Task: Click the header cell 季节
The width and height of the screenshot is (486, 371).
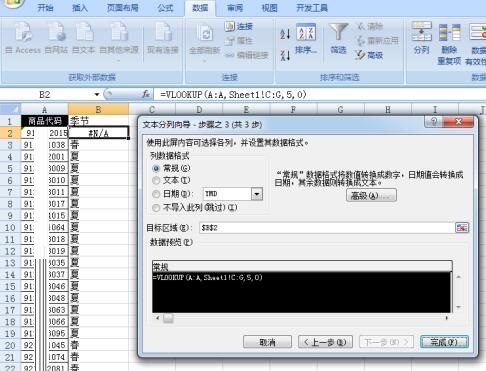Action: point(98,121)
